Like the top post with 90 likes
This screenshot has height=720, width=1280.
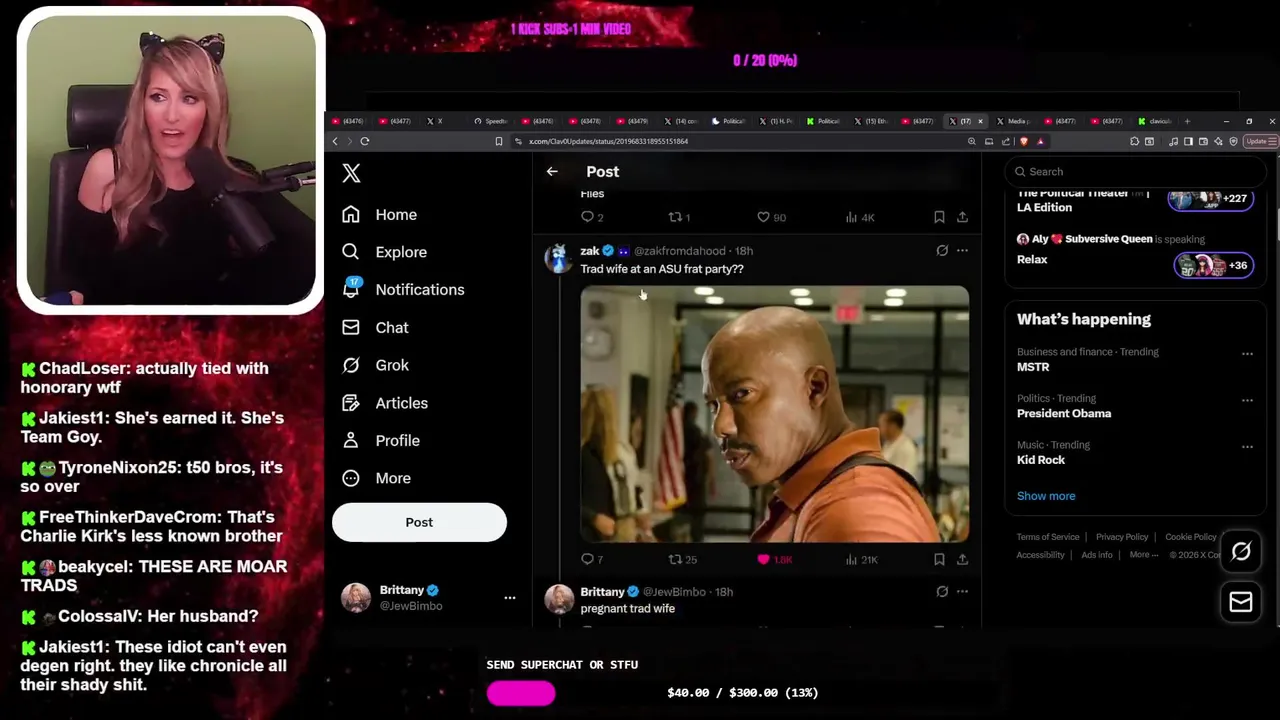pyautogui.click(x=771, y=217)
